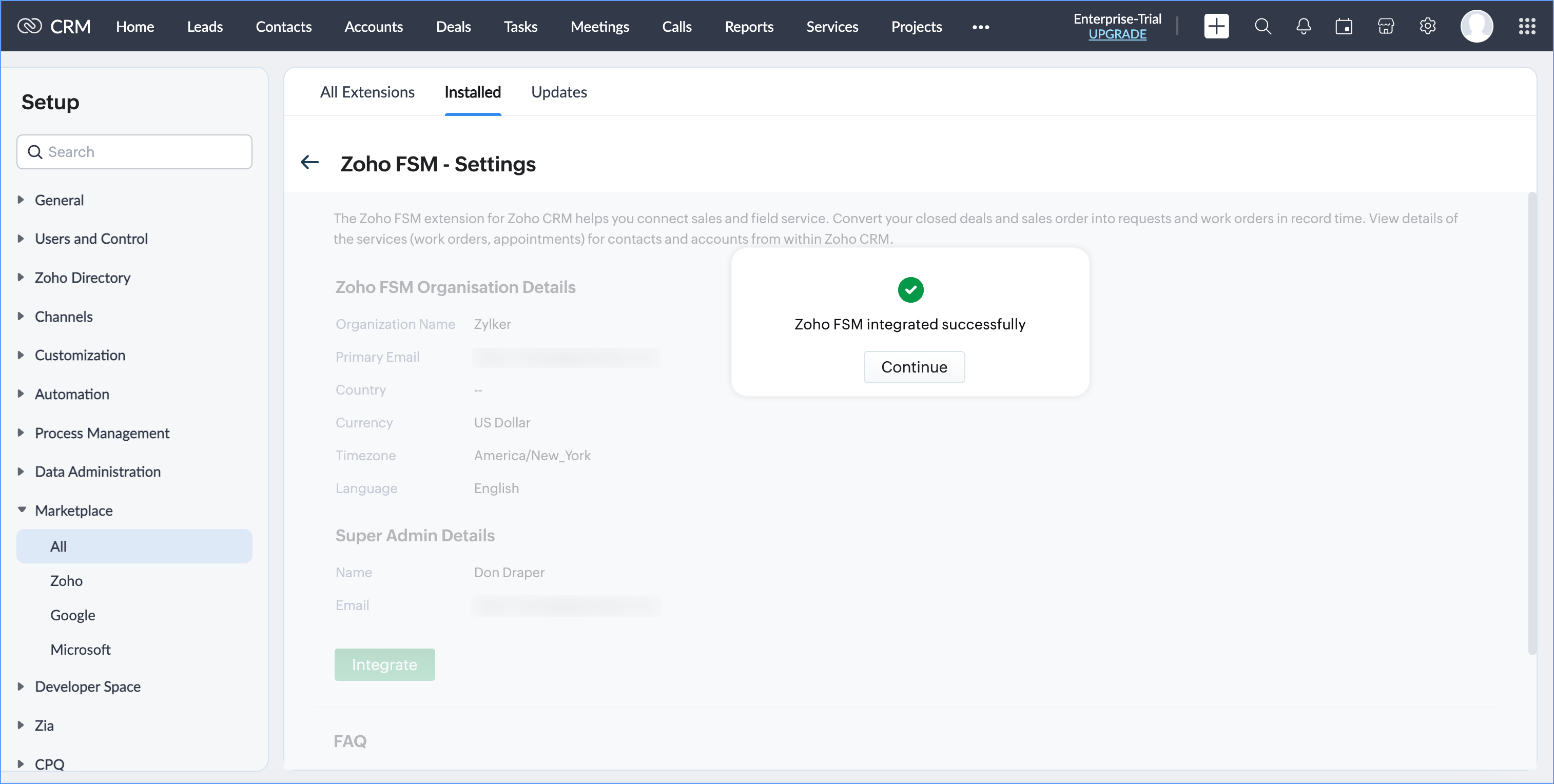
Task: Open the global search magnifier icon
Action: click(x=1262, y=27)
